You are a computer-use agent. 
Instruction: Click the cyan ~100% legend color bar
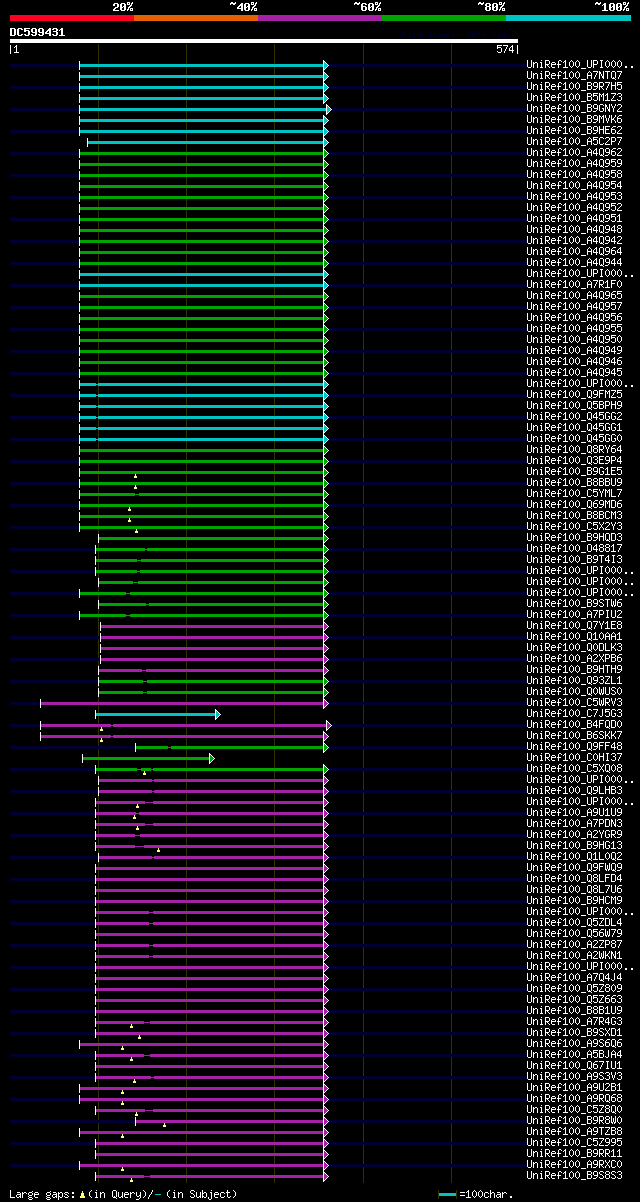568,18
